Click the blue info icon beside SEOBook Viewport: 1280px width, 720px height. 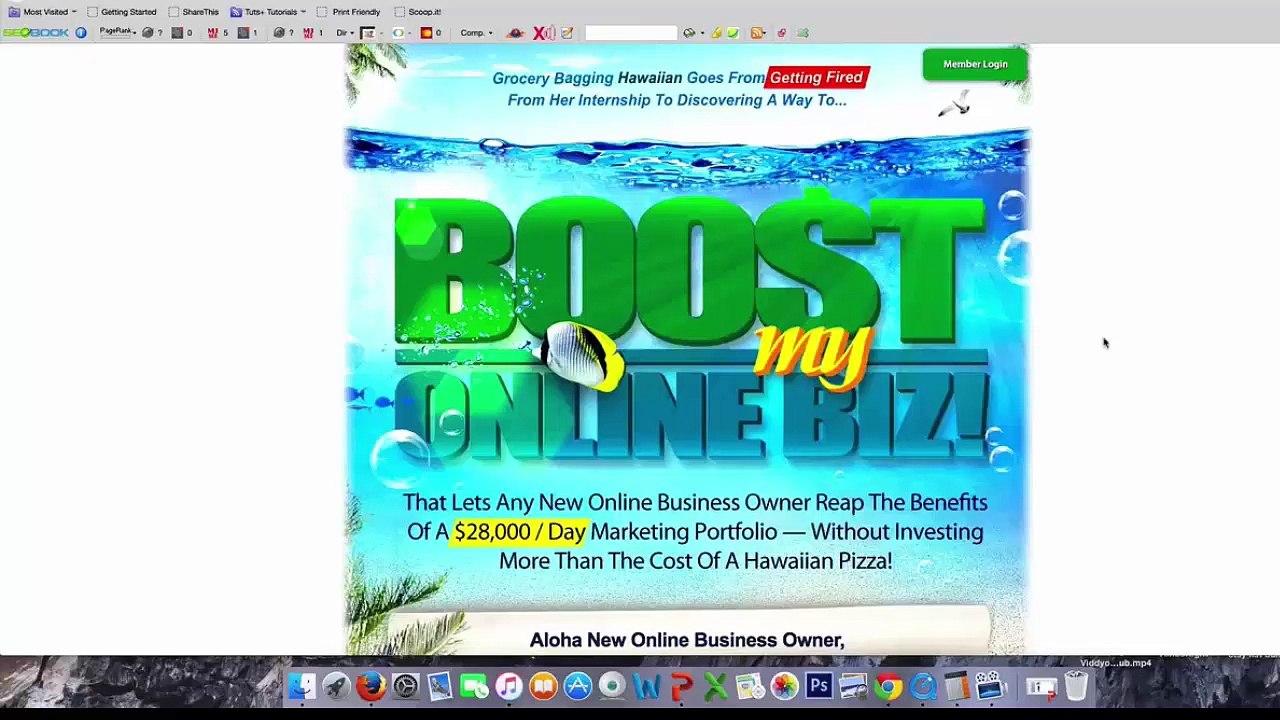[x=81, y=33]
